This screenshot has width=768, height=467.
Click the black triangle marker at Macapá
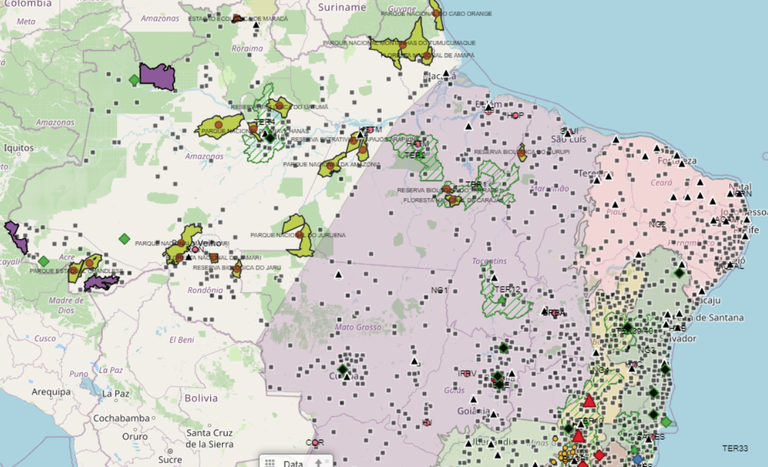tap(444, 73)
